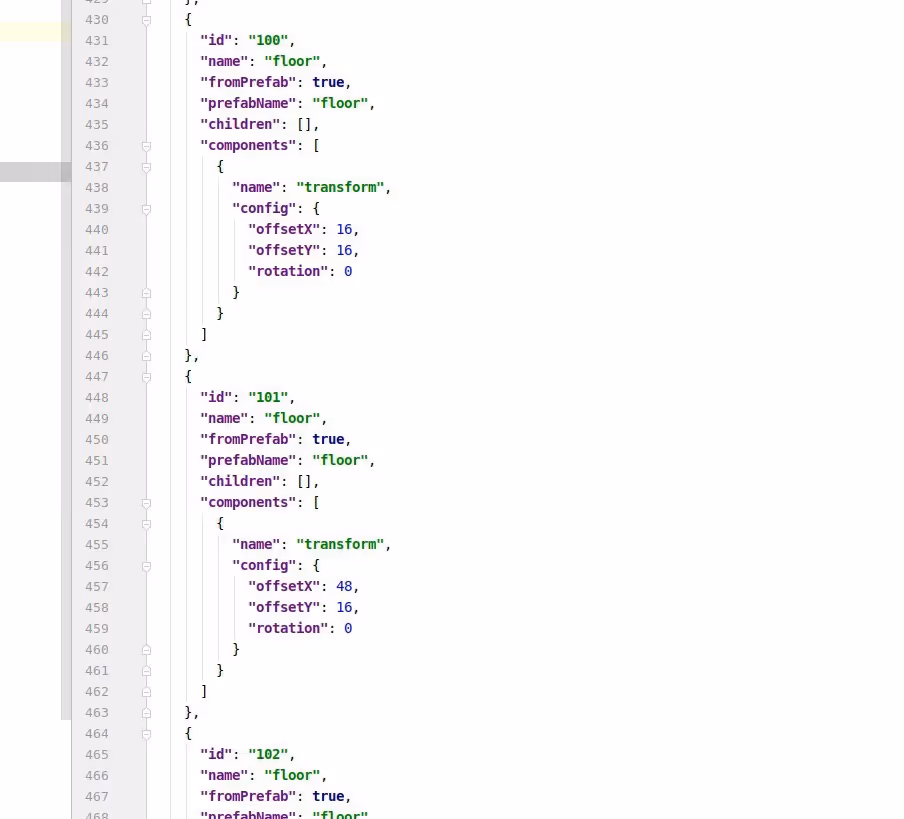Click line number 448 in the gutter

[97, 398]
